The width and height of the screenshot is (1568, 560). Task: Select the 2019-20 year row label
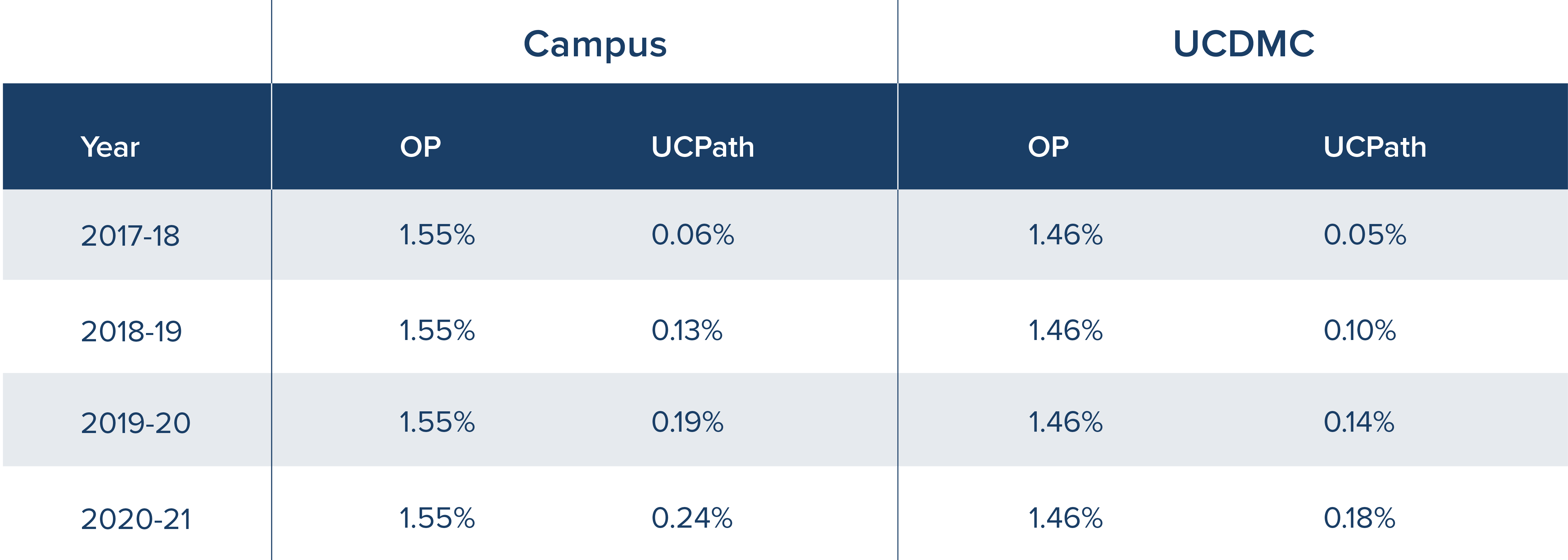135,422
